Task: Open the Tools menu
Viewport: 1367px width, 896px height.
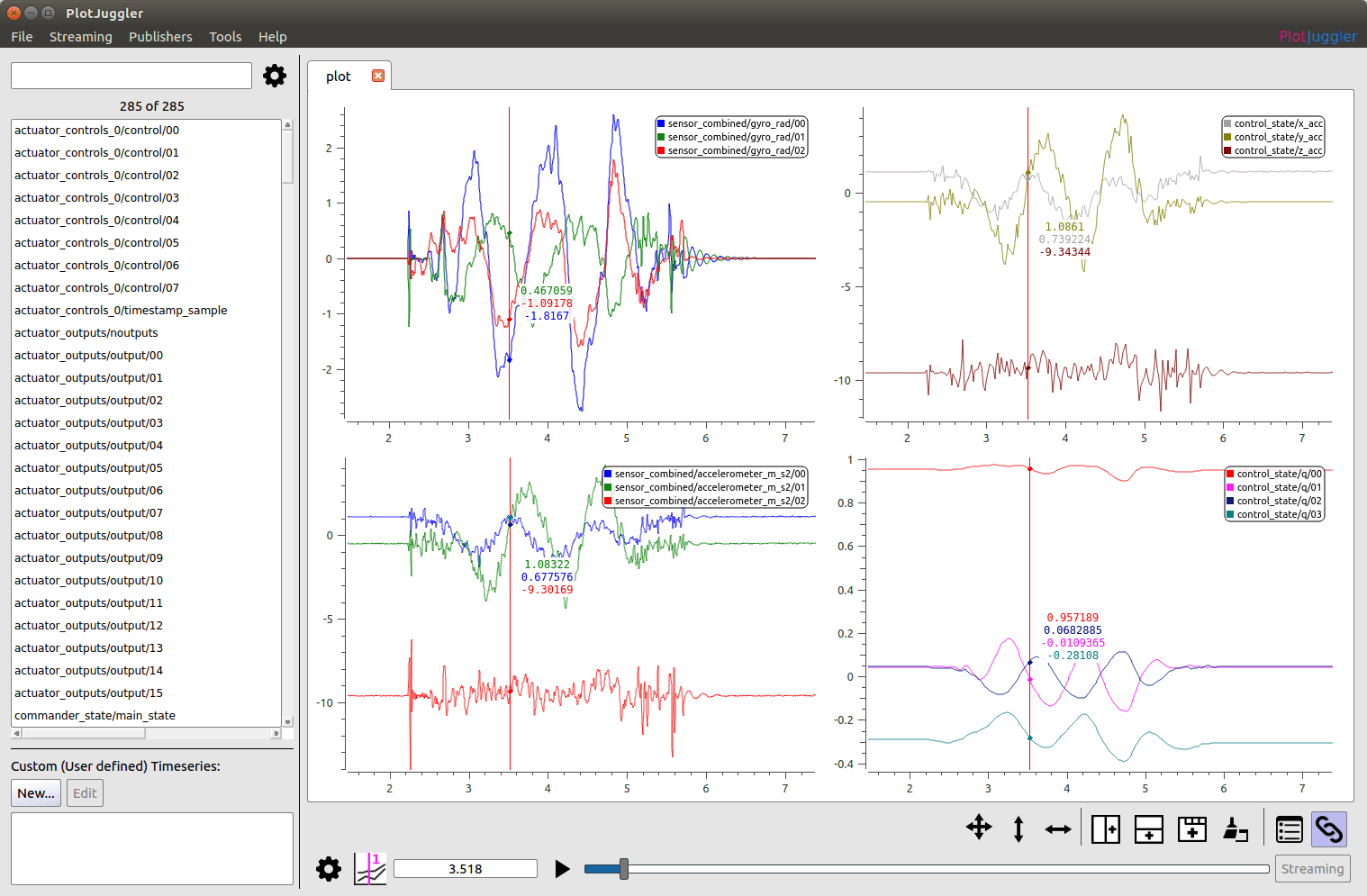Action: tap(225, 37)
